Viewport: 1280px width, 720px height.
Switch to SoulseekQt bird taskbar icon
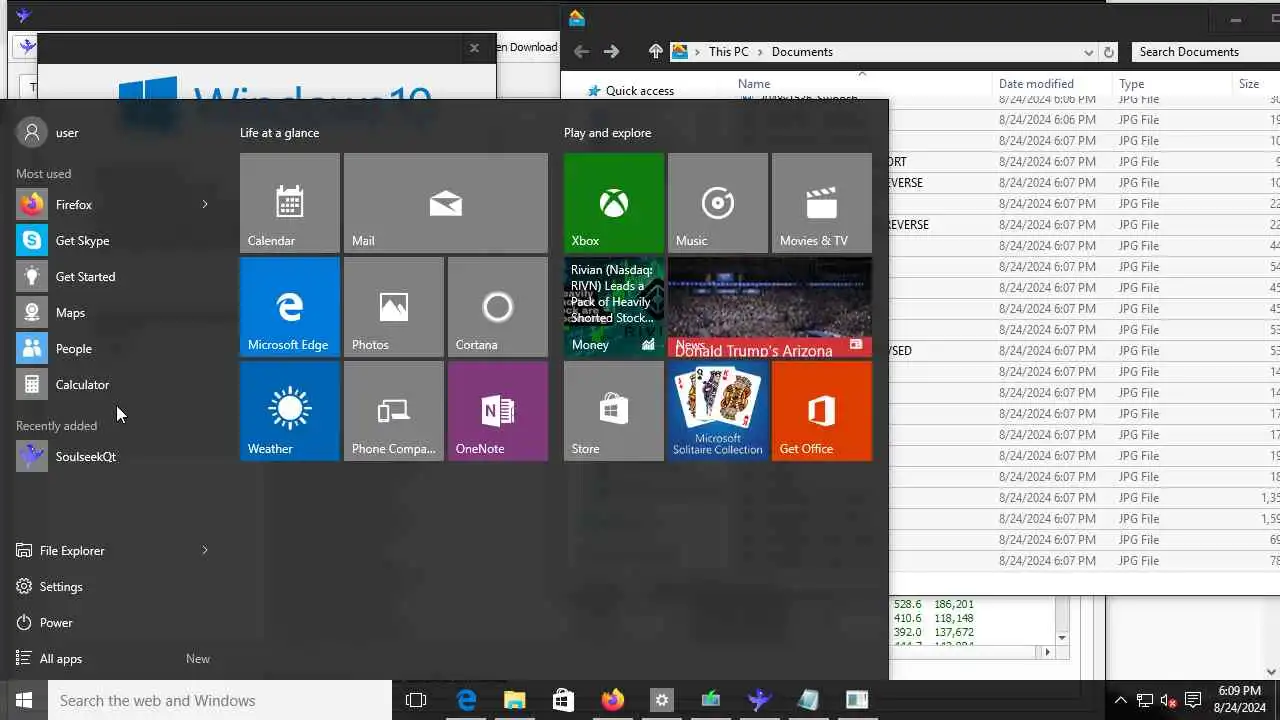[x=759, y=700]
